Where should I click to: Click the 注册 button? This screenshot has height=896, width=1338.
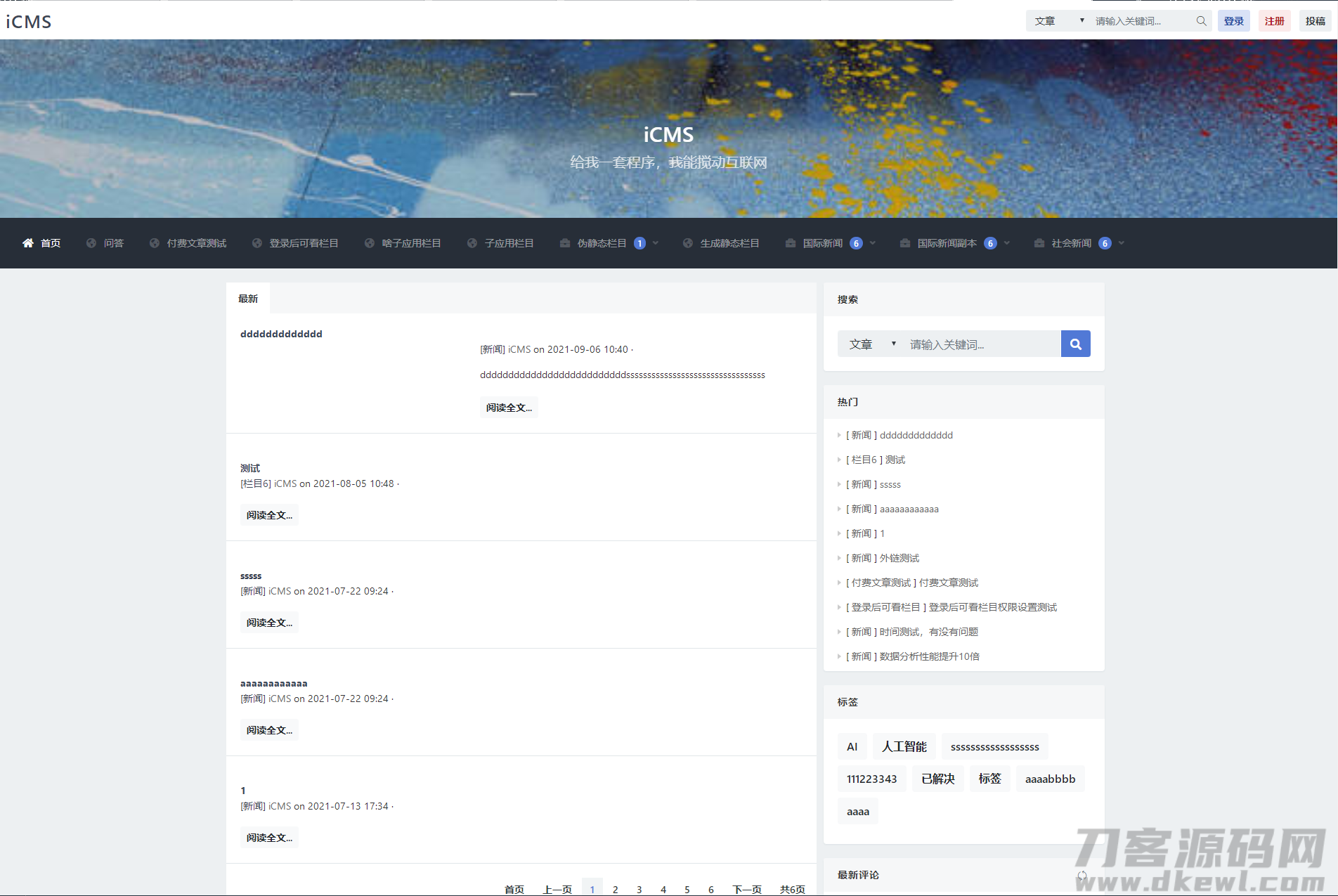tap(1274, 20)
